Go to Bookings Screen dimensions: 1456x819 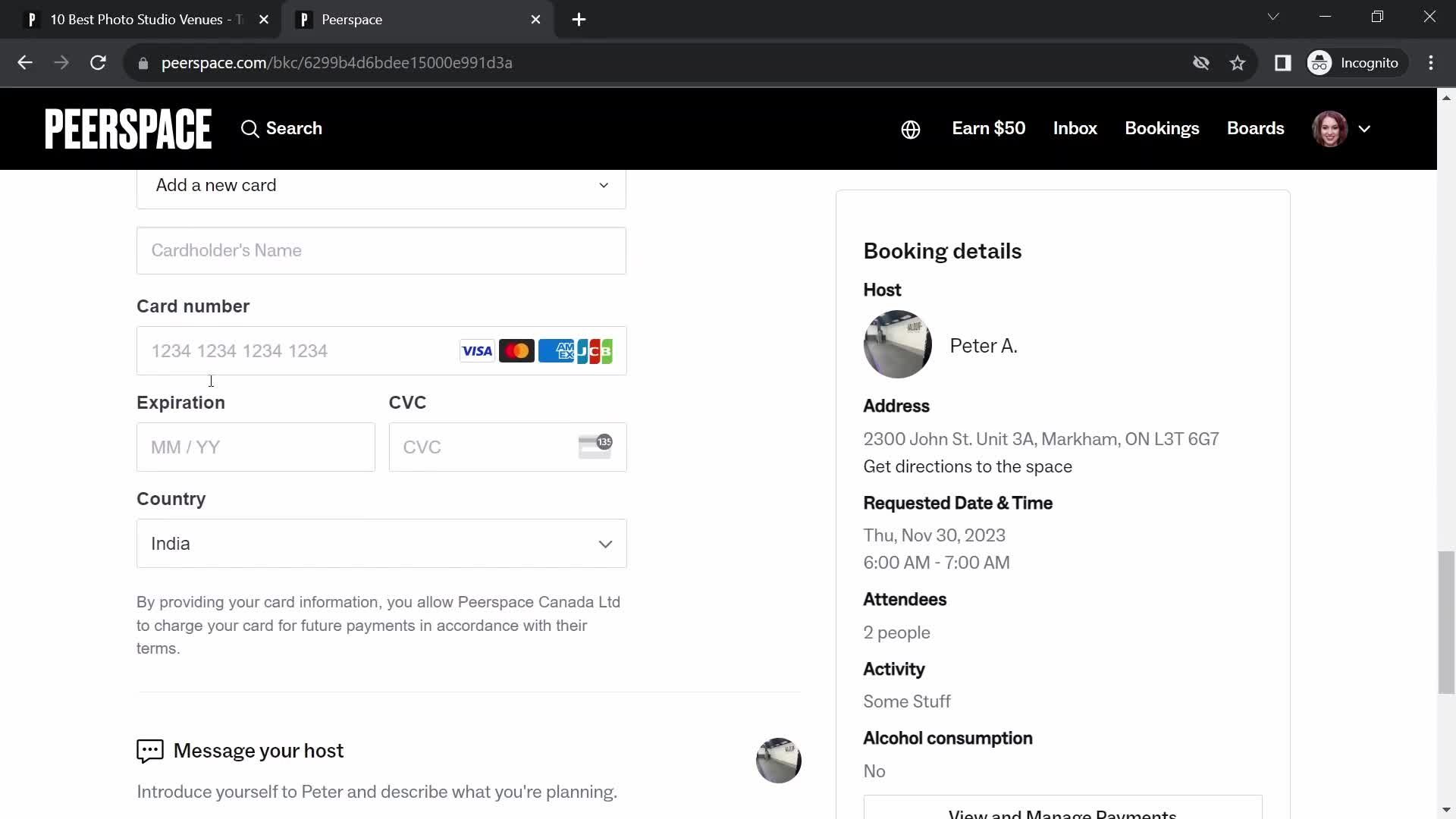[1162, 129]
